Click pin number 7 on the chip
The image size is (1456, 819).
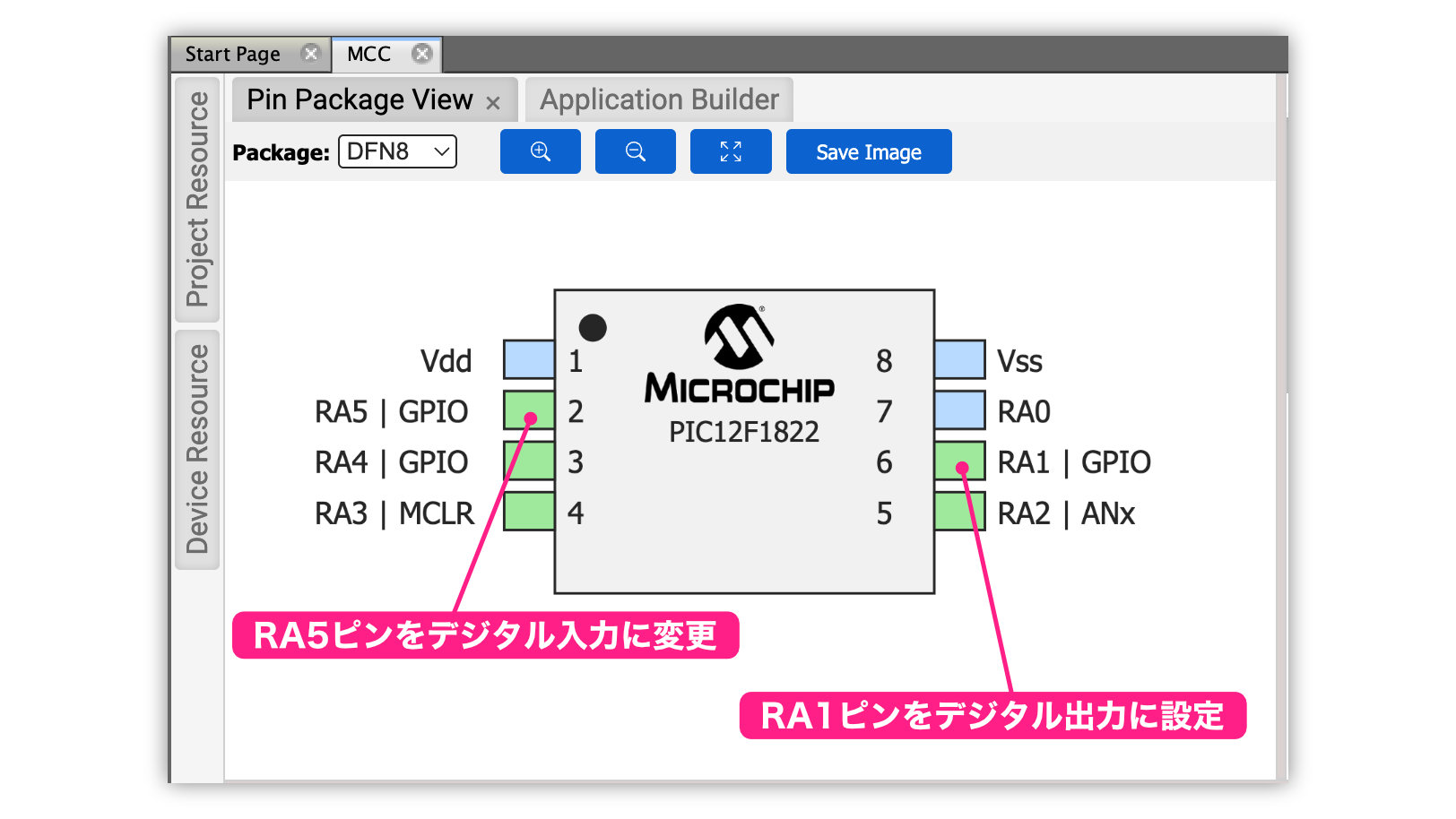(884, 411)
